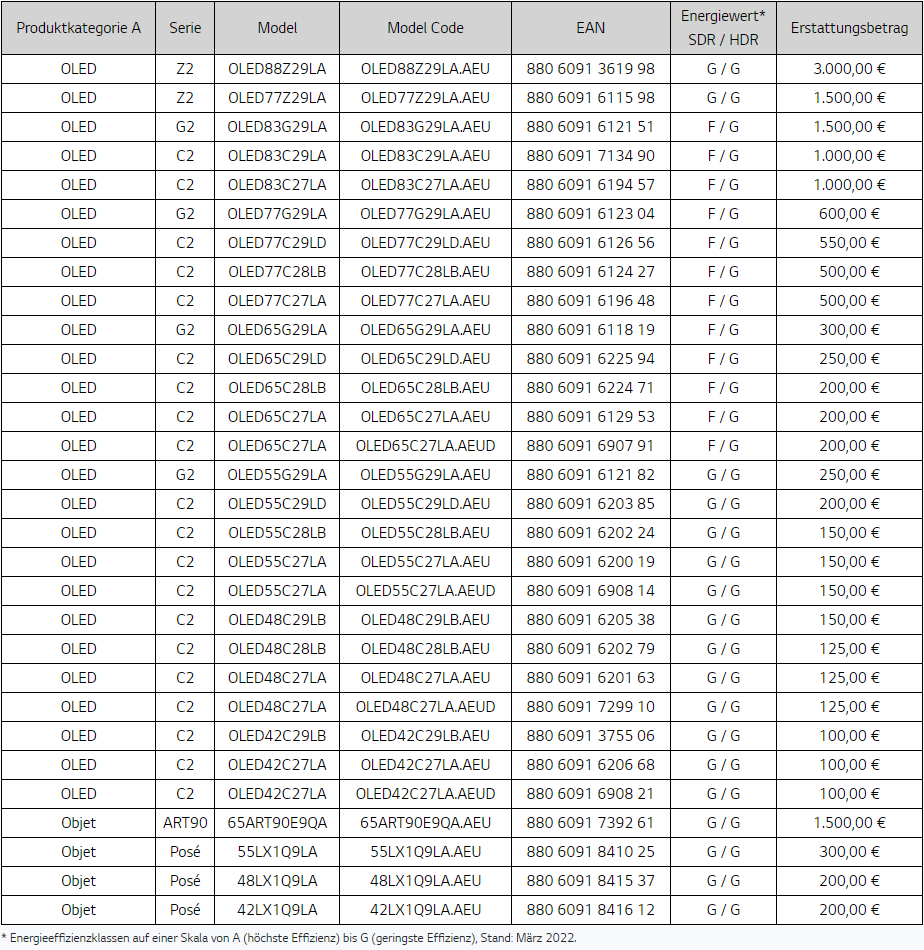Click the 1.500,00 € amount for 65ART90E9QA

pos(849,824)
